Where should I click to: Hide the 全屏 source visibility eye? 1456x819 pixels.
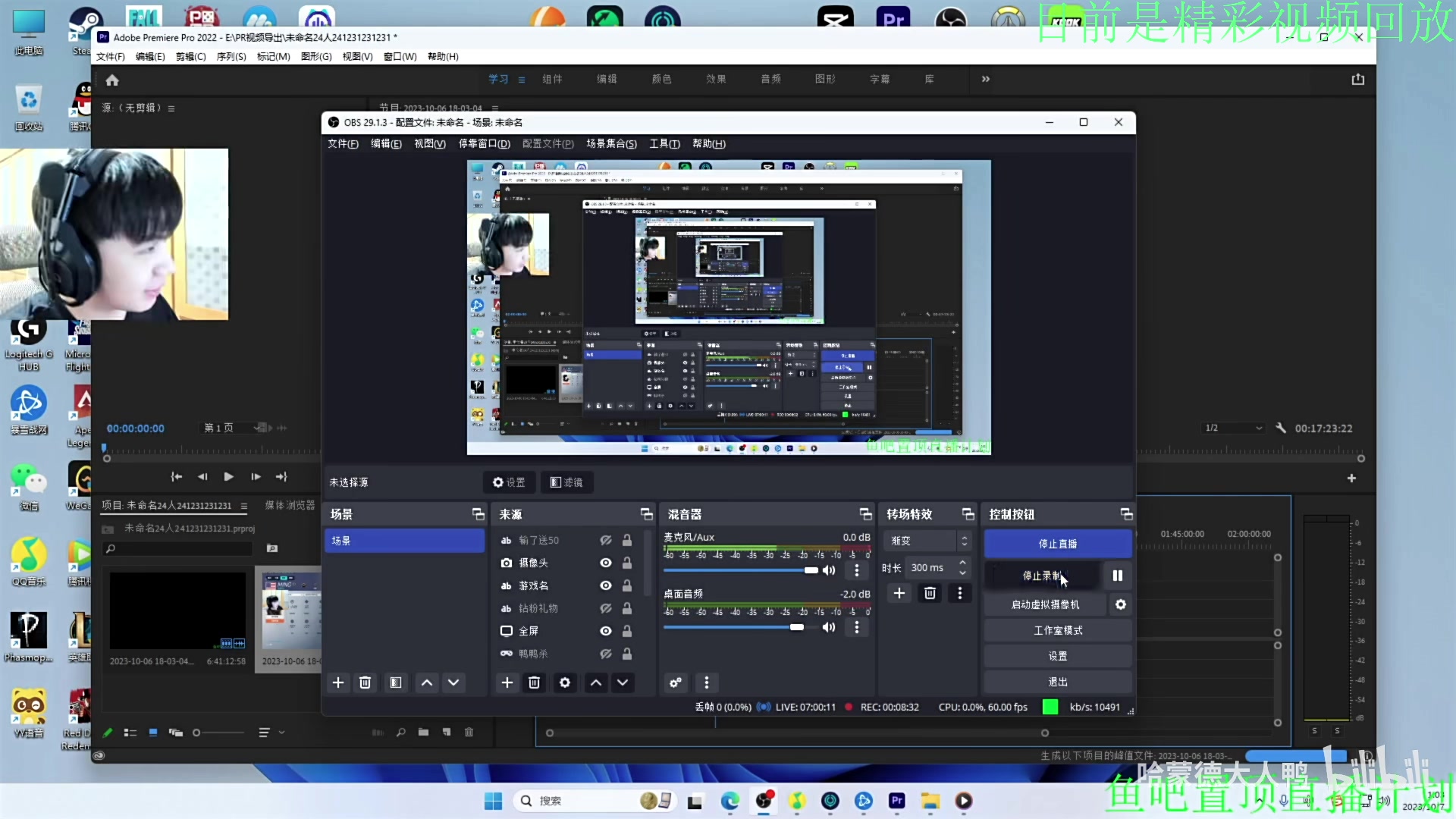click(606, 631)
